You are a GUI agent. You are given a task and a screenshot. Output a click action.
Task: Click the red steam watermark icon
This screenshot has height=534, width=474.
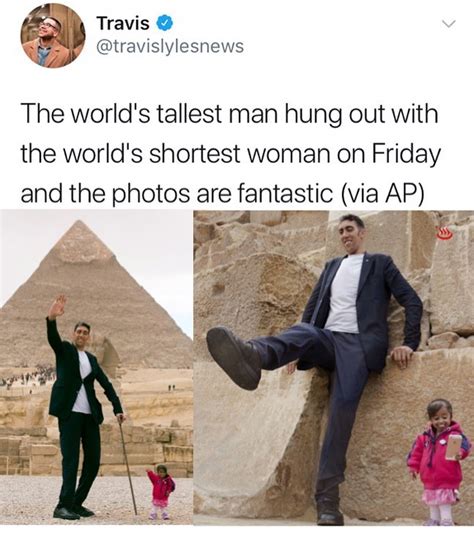tap(444, 234)
